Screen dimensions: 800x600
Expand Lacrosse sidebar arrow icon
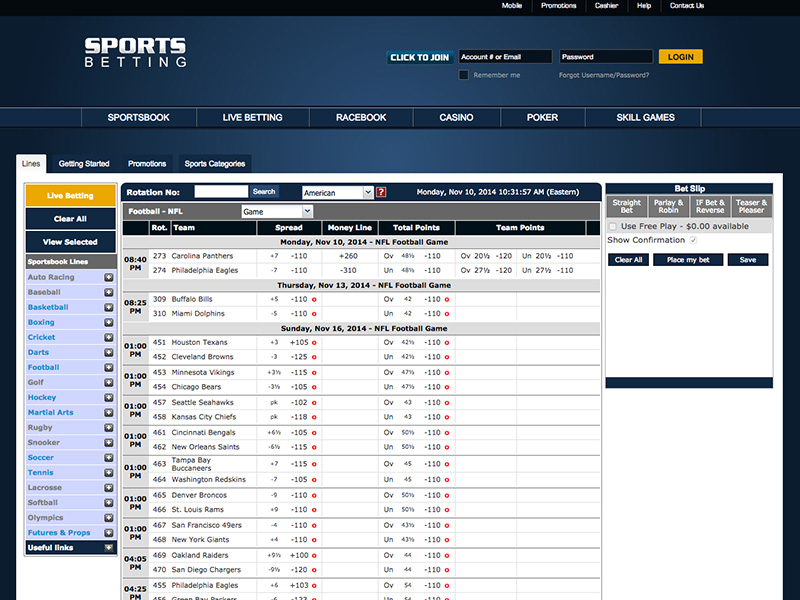(x=109, y=488)
